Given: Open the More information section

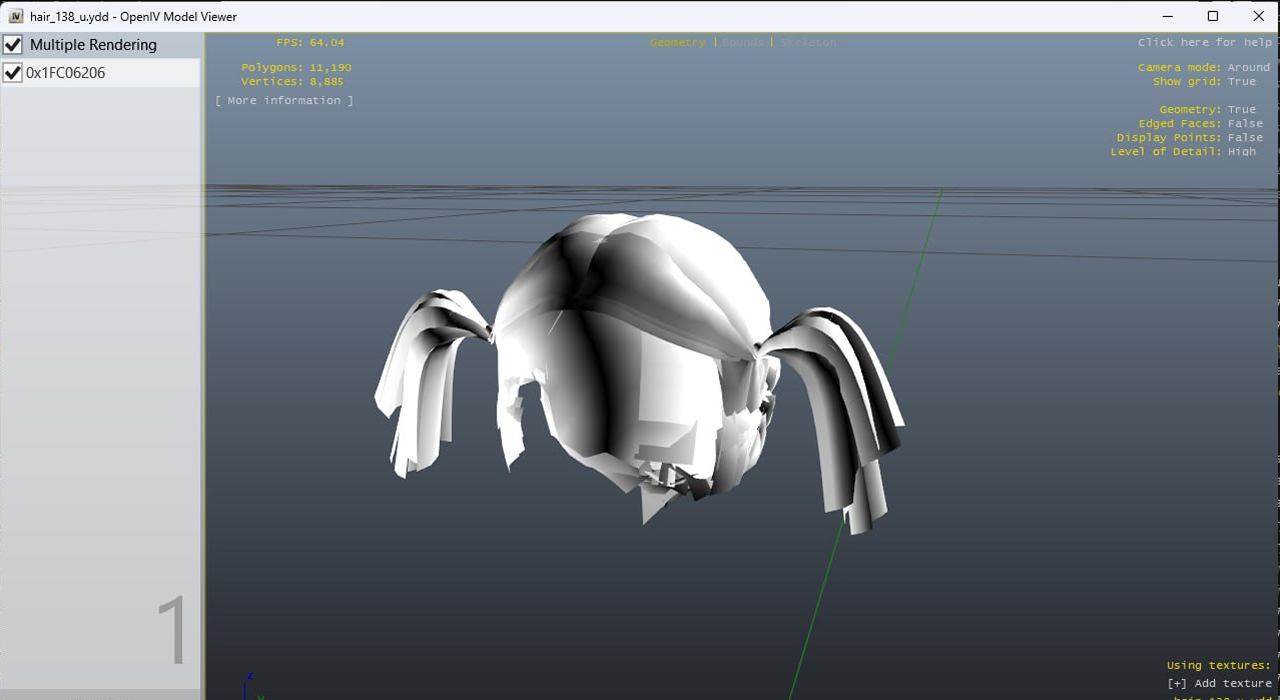Looking at the screenshot, I should pyautogui.click(x=284, y=100).
